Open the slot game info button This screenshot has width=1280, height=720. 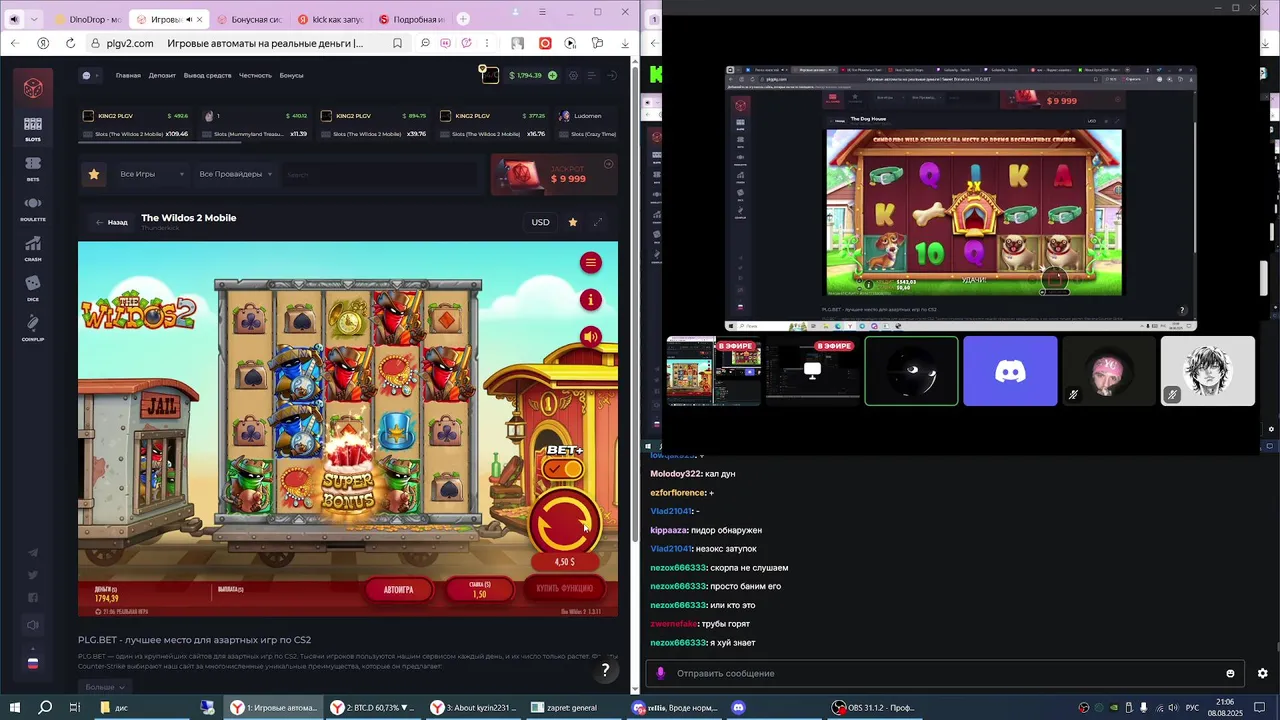click(591, 299)
